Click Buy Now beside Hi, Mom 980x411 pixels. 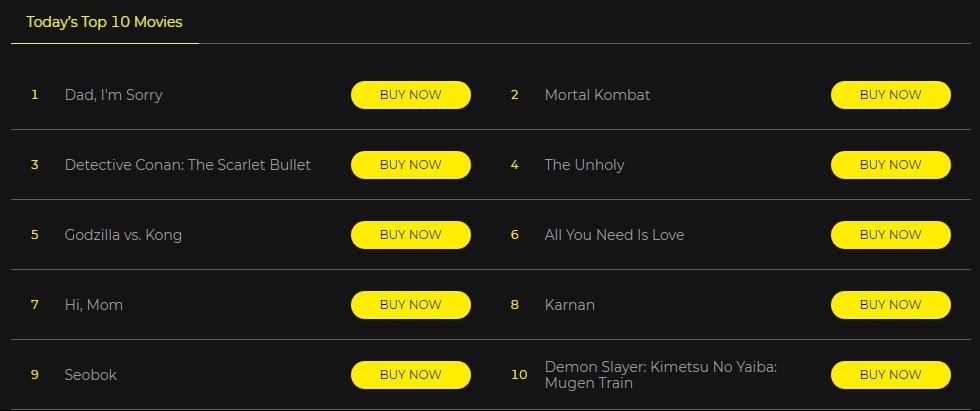coord(410,305)
